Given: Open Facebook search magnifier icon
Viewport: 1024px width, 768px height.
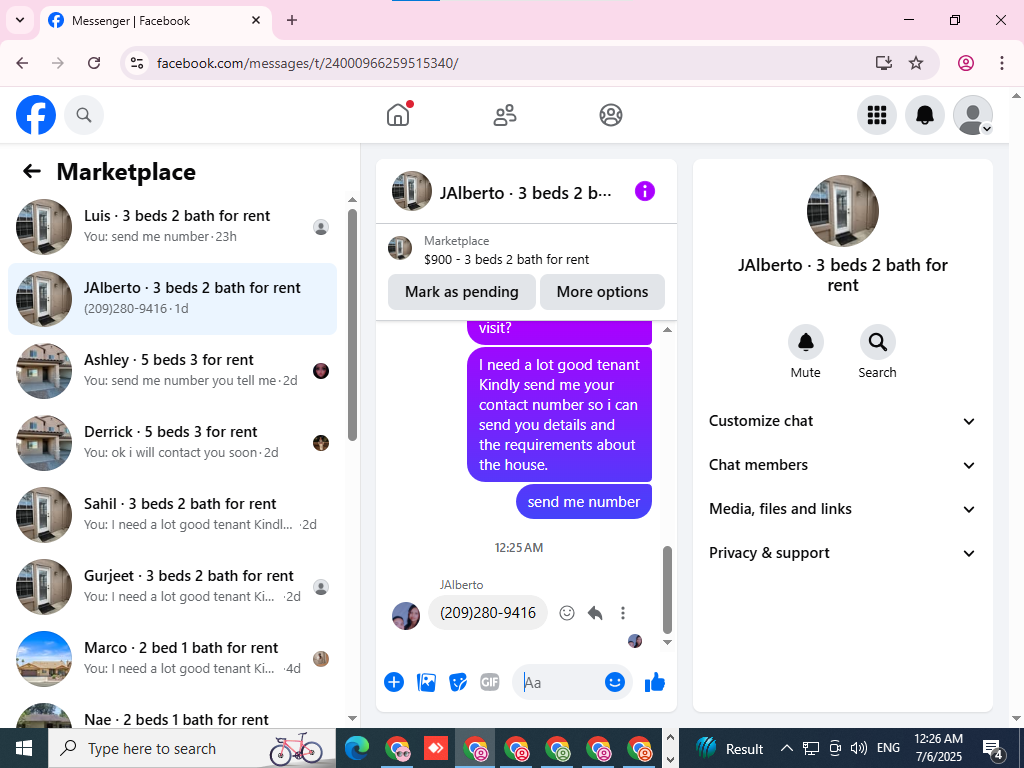Looking at the screenshot, I should pos(84,115).
